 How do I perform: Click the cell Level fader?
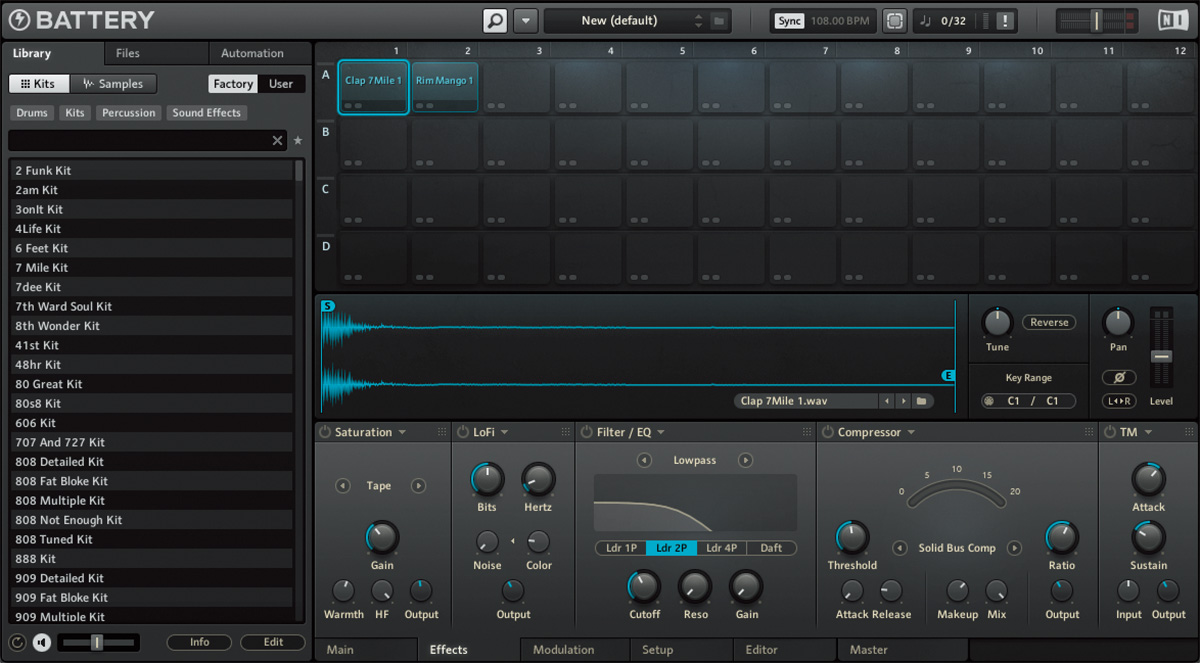click(1161, 356)
